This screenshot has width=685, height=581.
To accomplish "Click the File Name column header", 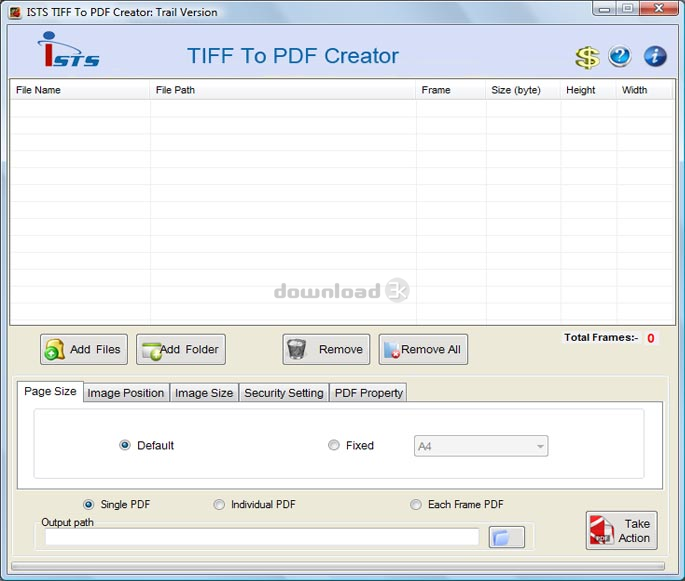I will point(80,90).
